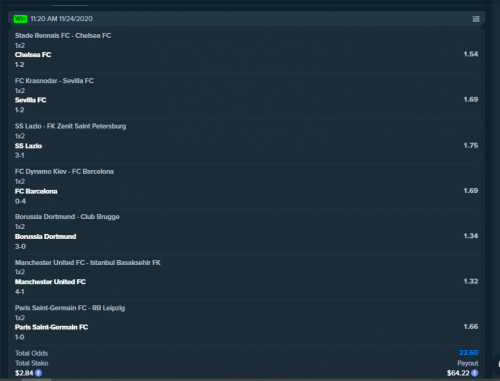
Task: Open match FC Dynamo Kiev - FC Barcelona
Action: 64,172
